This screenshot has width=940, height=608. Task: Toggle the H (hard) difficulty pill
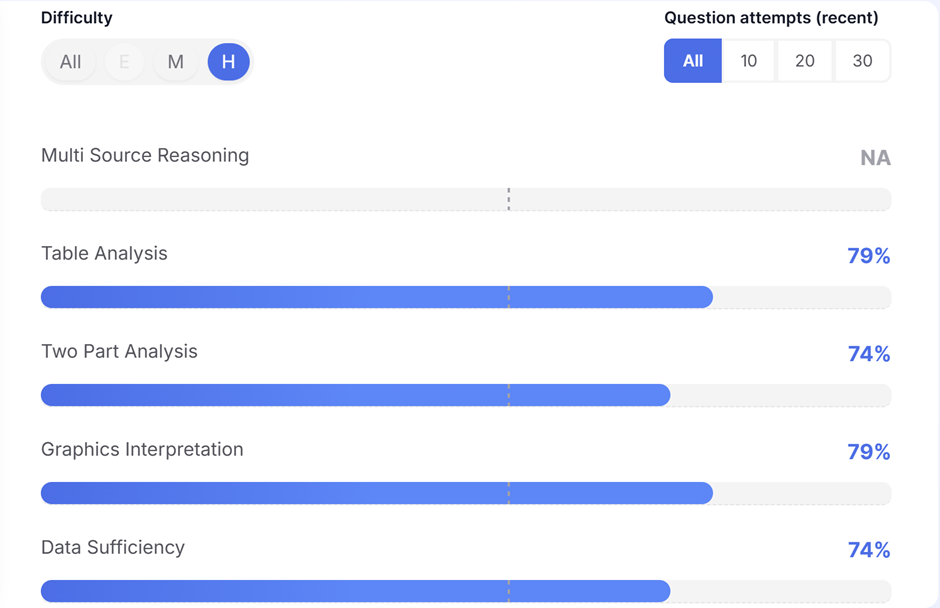click(228, 62)
